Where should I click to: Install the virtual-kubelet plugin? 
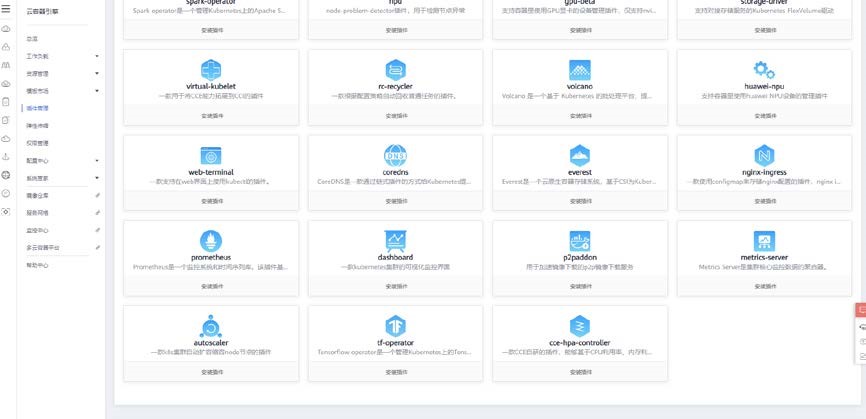211,116
